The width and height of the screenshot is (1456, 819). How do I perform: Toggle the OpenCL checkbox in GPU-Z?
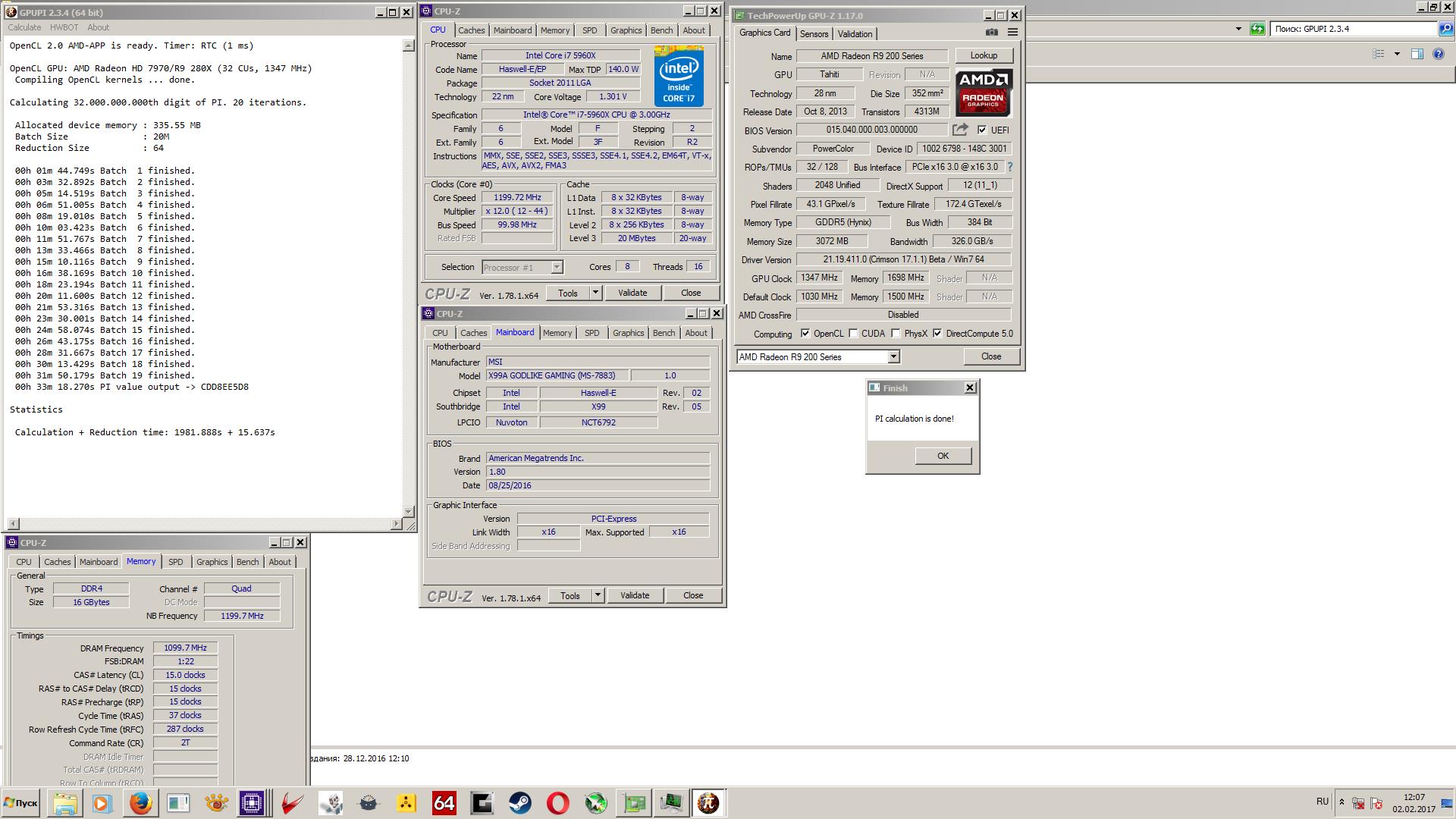click(805, 334)
